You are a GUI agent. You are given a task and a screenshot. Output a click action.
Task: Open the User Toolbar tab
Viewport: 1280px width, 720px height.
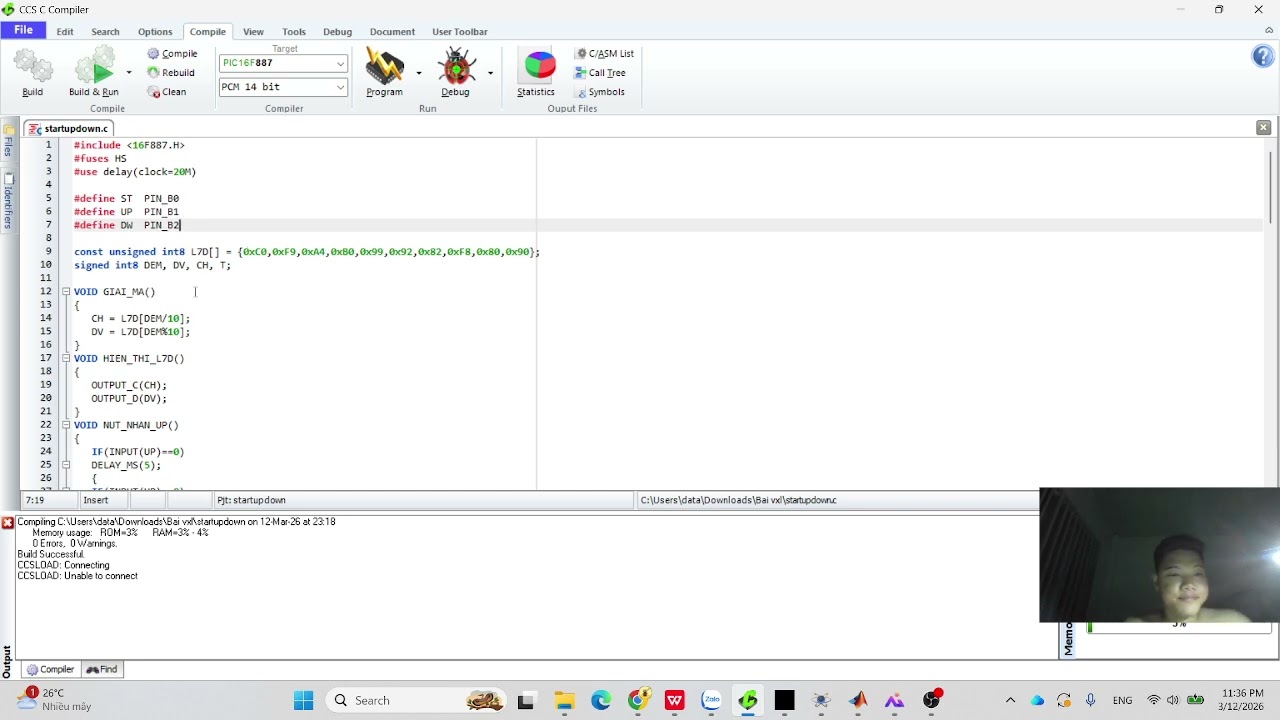[x=460, y=32]
